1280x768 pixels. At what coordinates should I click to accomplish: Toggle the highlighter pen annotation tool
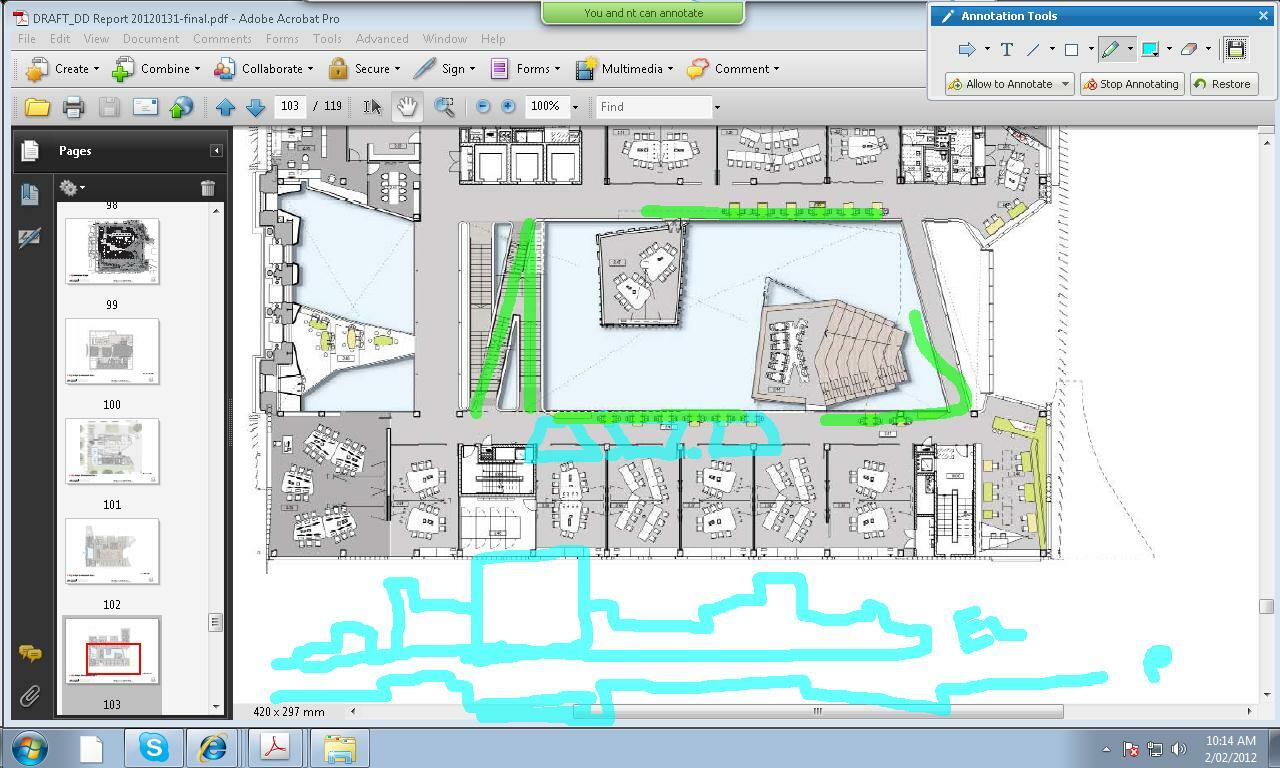tap(1110, 49)
